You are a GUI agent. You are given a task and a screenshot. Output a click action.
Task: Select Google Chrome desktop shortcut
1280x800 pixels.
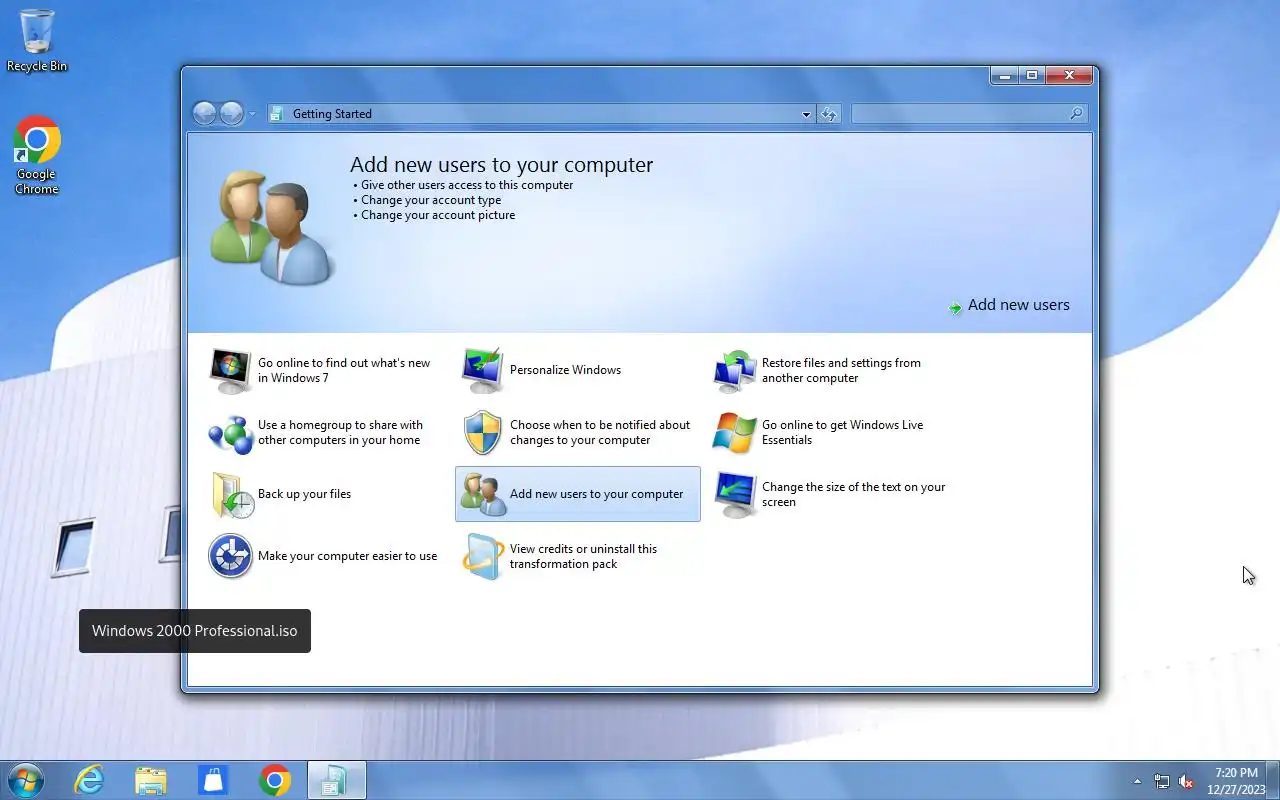tap(37, 156)
